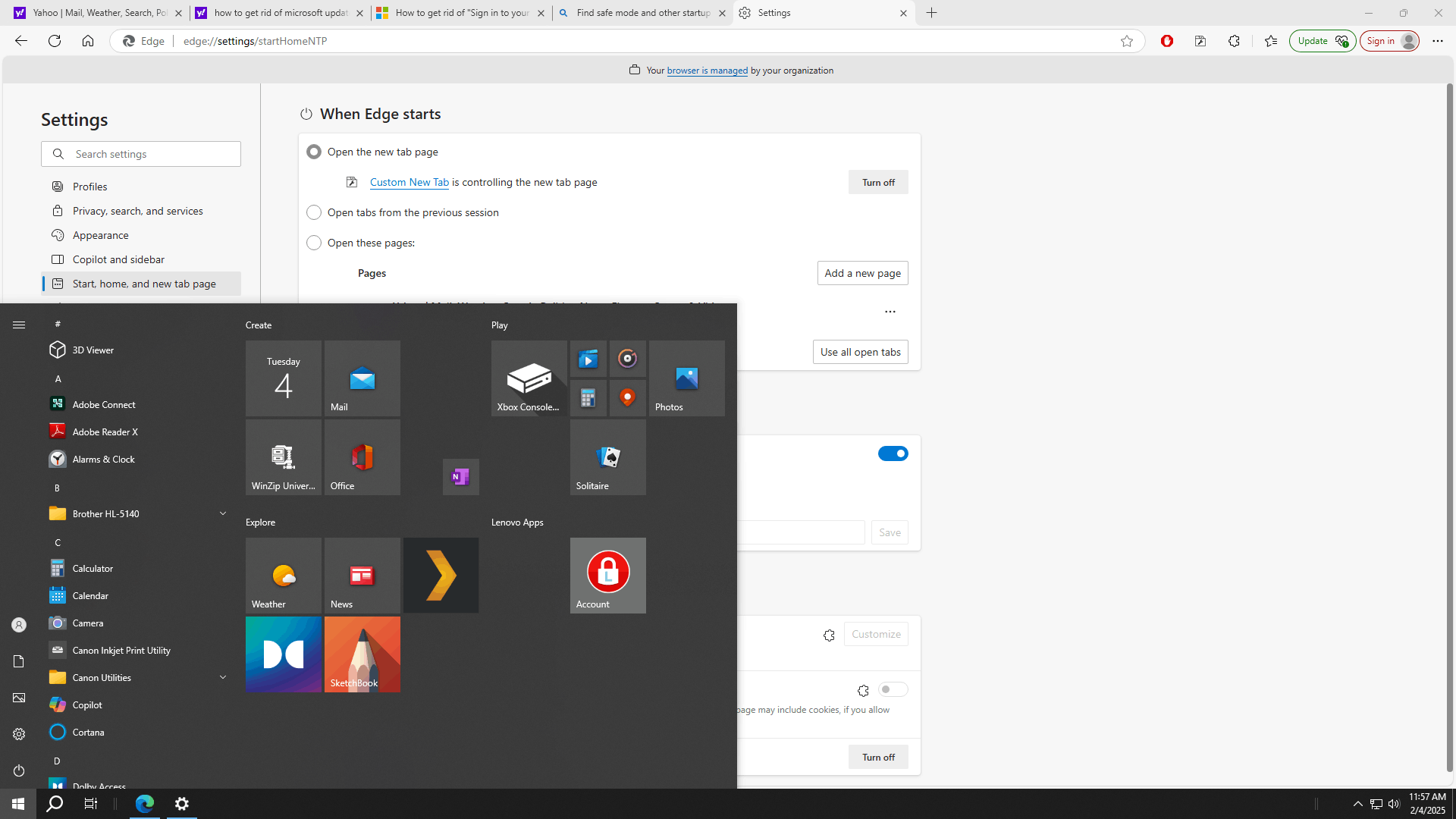
Task: Click the Opera extension icon in toolbar
Action: click(x=1167, y=41)
